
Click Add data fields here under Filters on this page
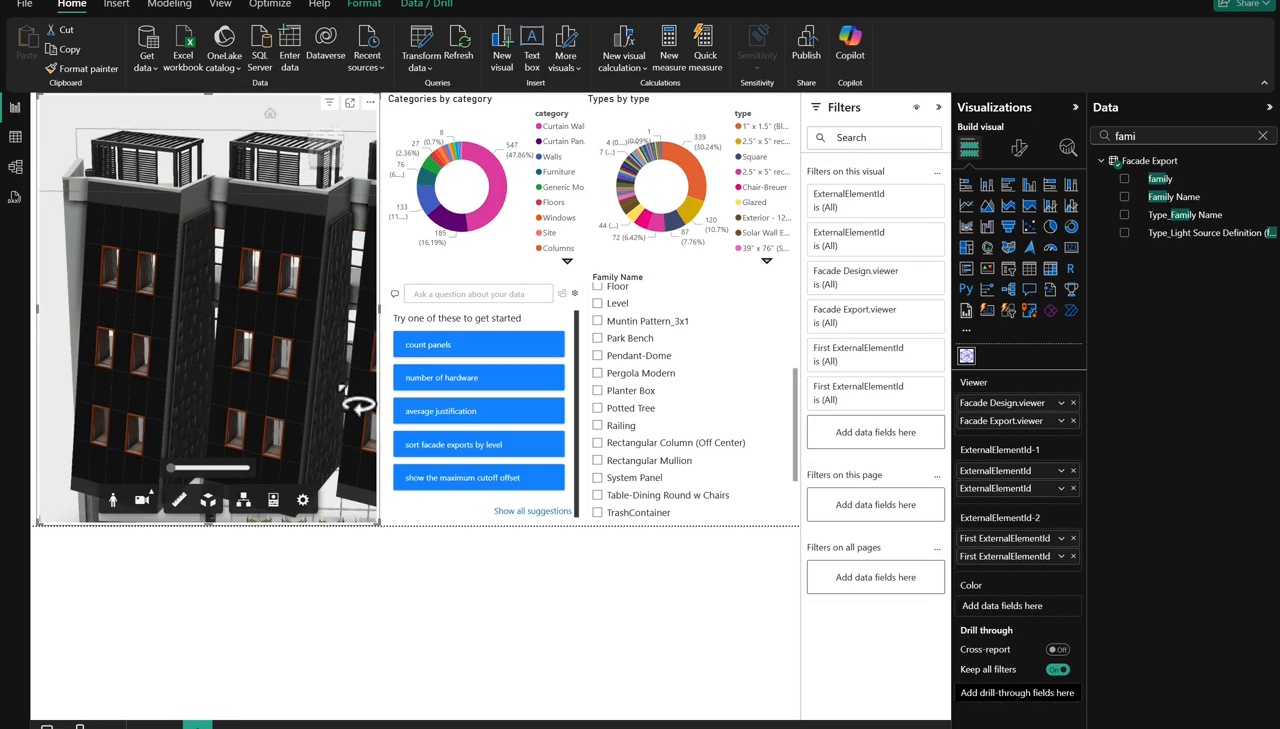tap(875, 505)
